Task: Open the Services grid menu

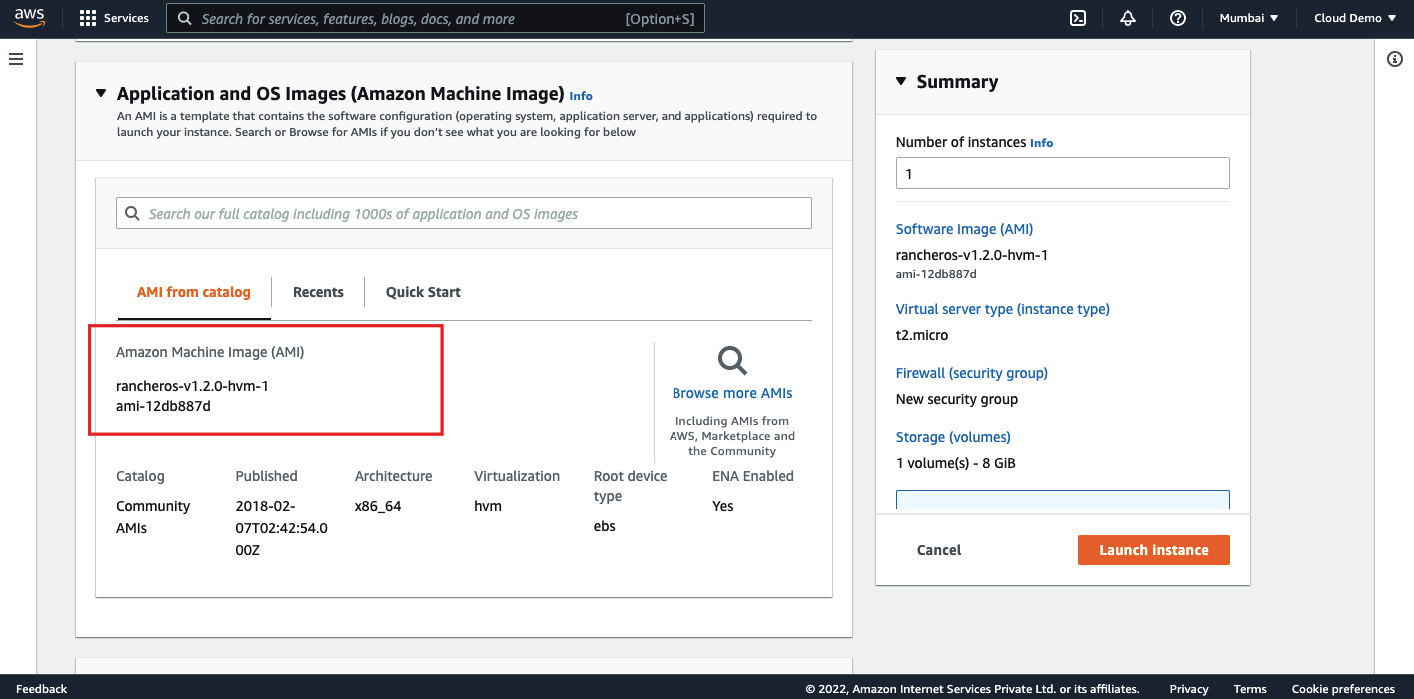Action: tap(114, 18)
